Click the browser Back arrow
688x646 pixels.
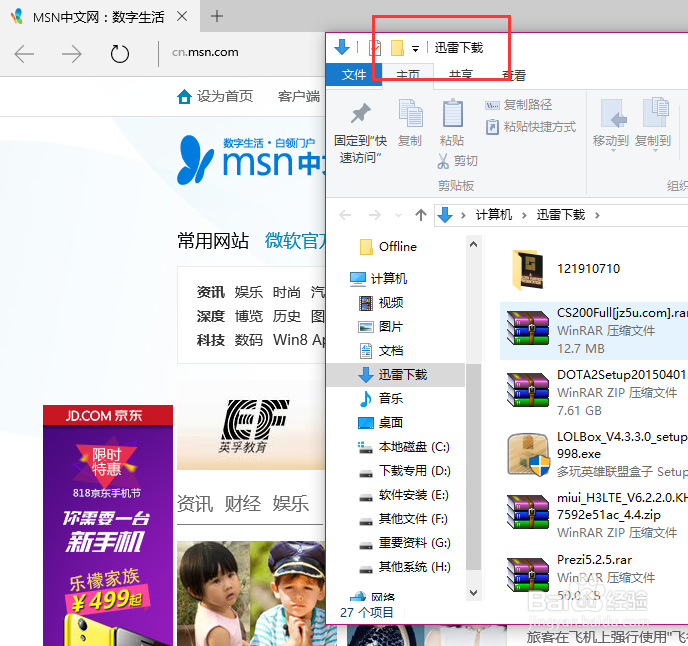(24, 54)
